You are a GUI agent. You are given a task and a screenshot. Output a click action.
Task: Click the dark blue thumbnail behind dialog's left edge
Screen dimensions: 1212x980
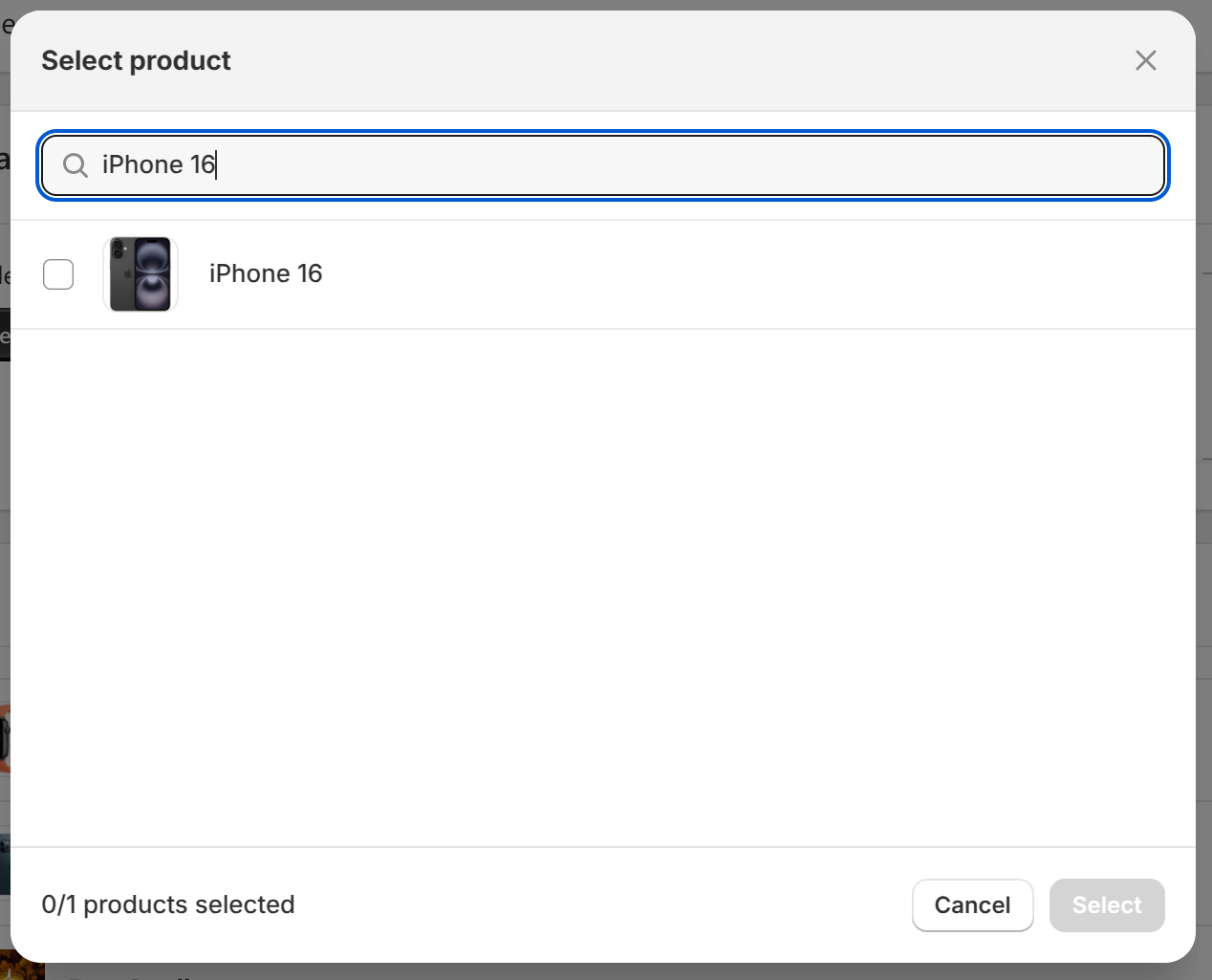tap(5, 864)
